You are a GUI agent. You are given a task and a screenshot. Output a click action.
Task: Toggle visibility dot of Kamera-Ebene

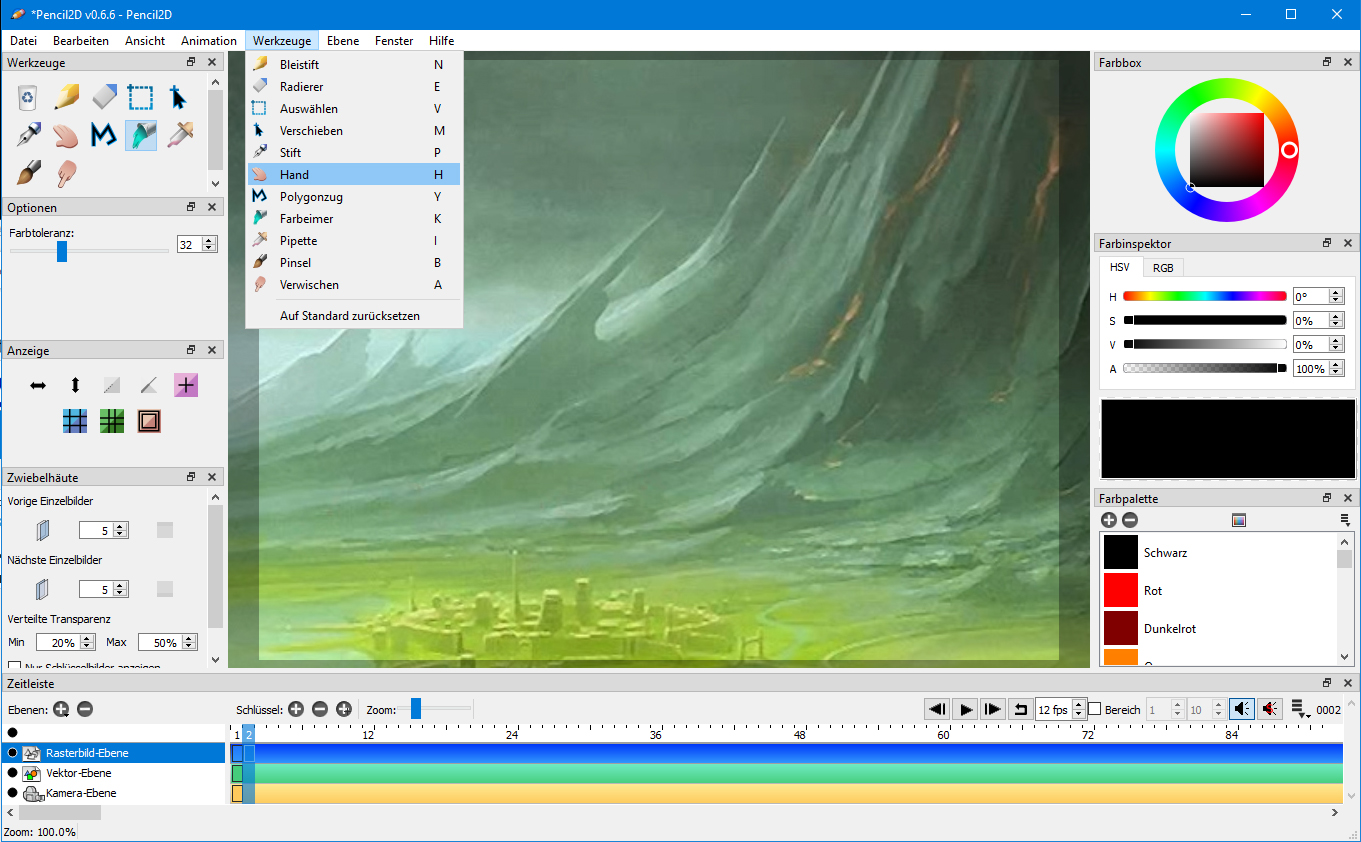13,793
